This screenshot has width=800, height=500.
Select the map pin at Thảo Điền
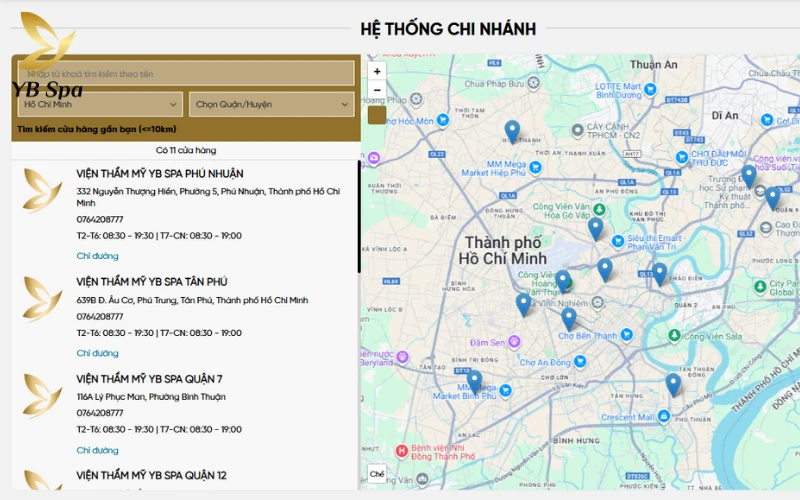click(659, 273)
